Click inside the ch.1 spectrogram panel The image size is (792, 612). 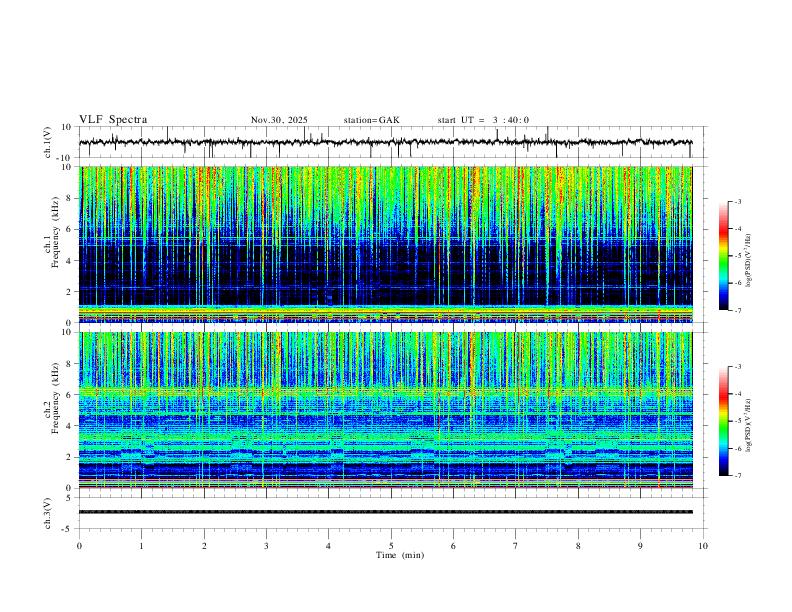point(385,244)
